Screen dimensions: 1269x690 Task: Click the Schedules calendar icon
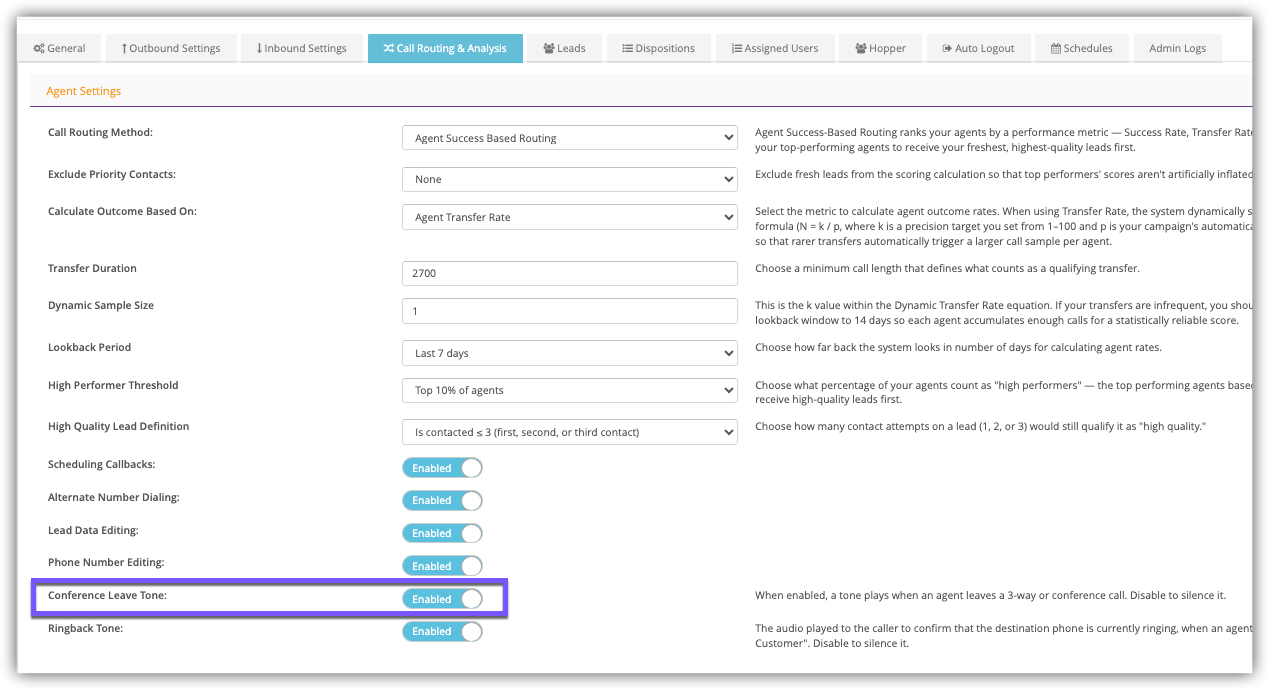[x=1055, y=48]
